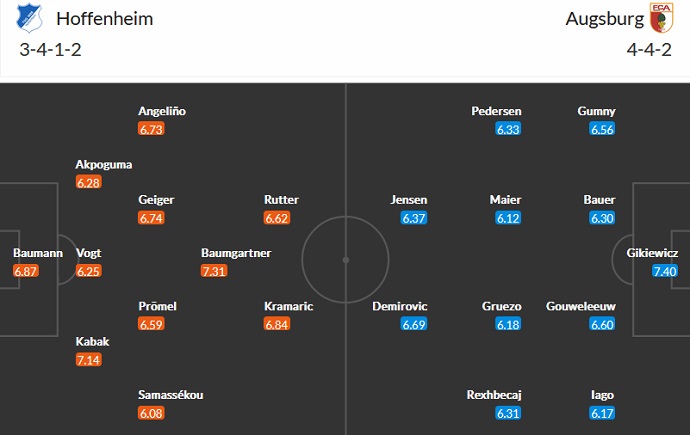Select player Akpoguma
This screenshot has height=435, width=690.
(x=104, y=164)
